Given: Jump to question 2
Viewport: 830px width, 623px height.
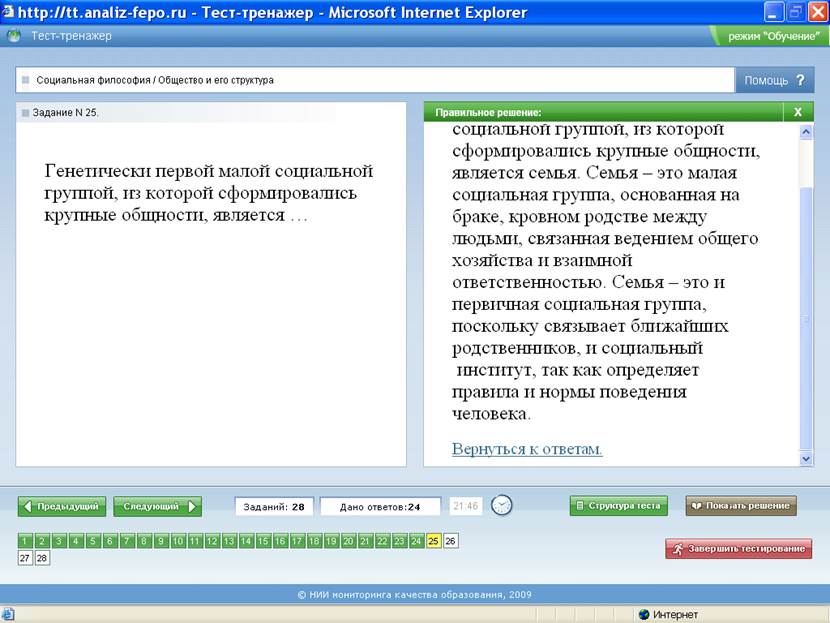Looking at the screenshot, I should pyautogui.click(x=42, y=541).
